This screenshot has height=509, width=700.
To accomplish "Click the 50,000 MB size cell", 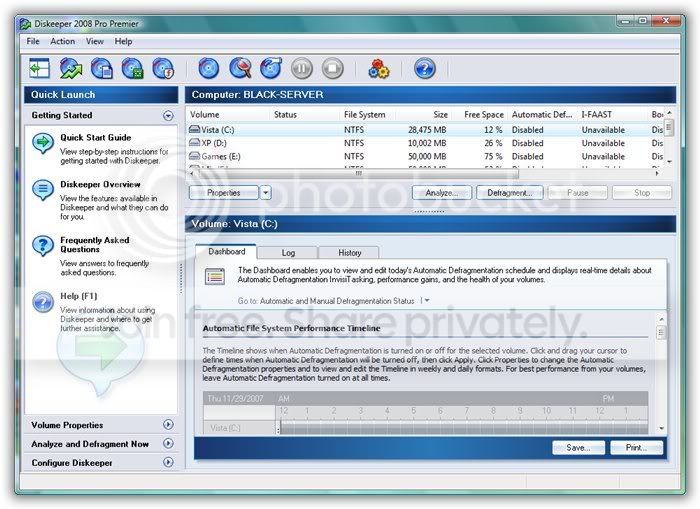I will coord(427,157).
